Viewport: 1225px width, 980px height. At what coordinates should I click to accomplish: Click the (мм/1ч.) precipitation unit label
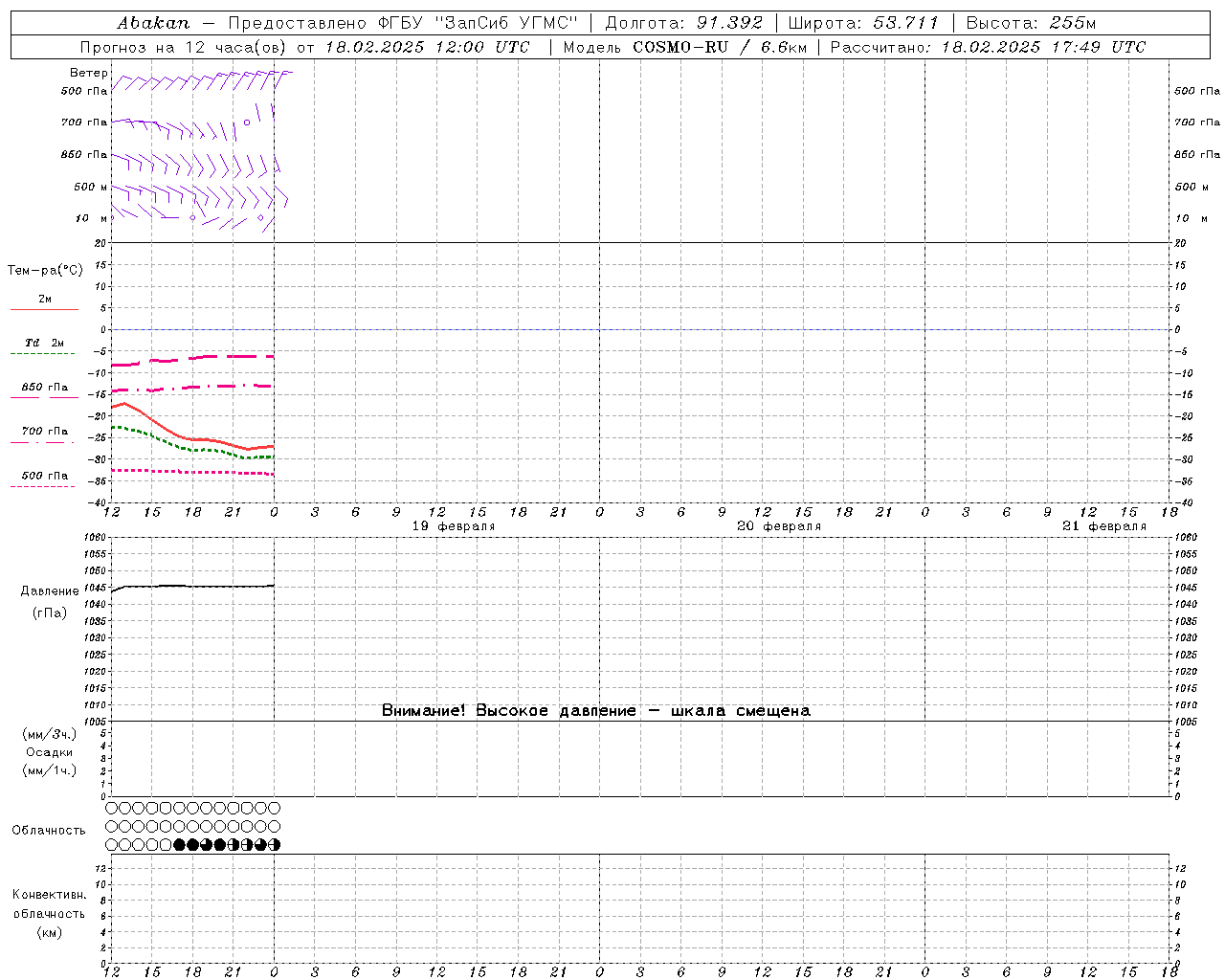click(x=50, y=770)
